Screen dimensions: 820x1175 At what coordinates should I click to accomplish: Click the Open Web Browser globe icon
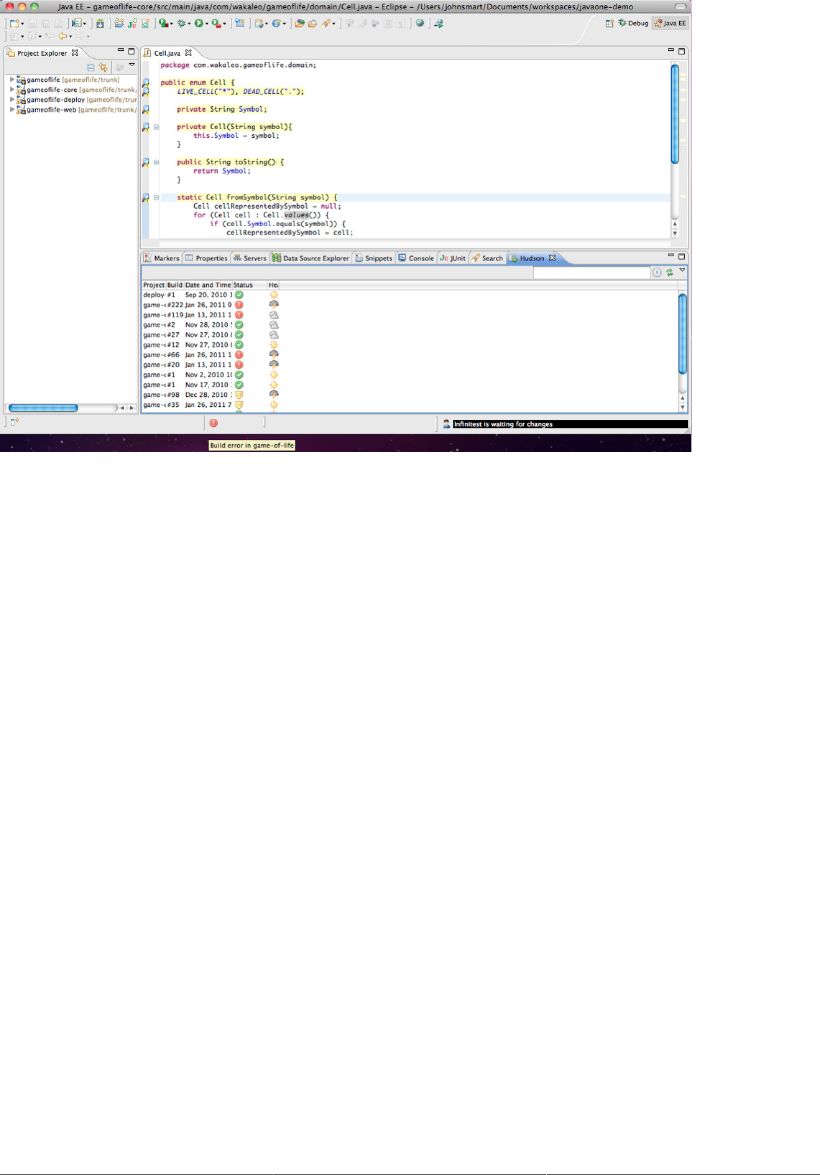point(420,23)
